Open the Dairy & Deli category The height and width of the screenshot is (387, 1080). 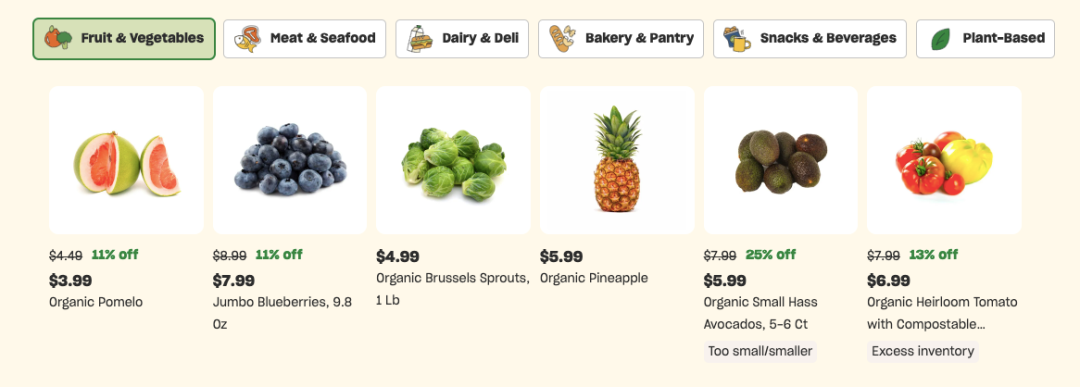click(x=462, y=39)
